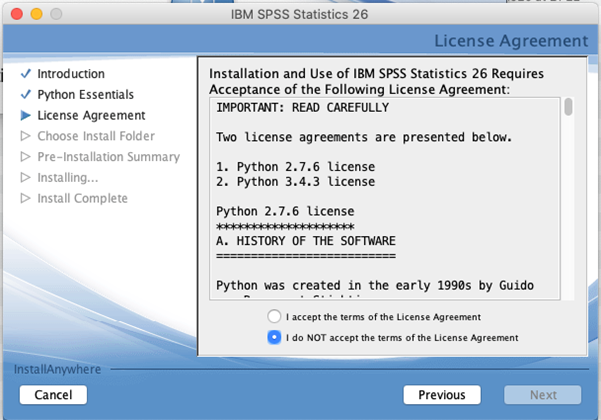Click the 'Installation and Use of IBM SPSS' heading
The image size is (601, 420).
tap(376, 81)
